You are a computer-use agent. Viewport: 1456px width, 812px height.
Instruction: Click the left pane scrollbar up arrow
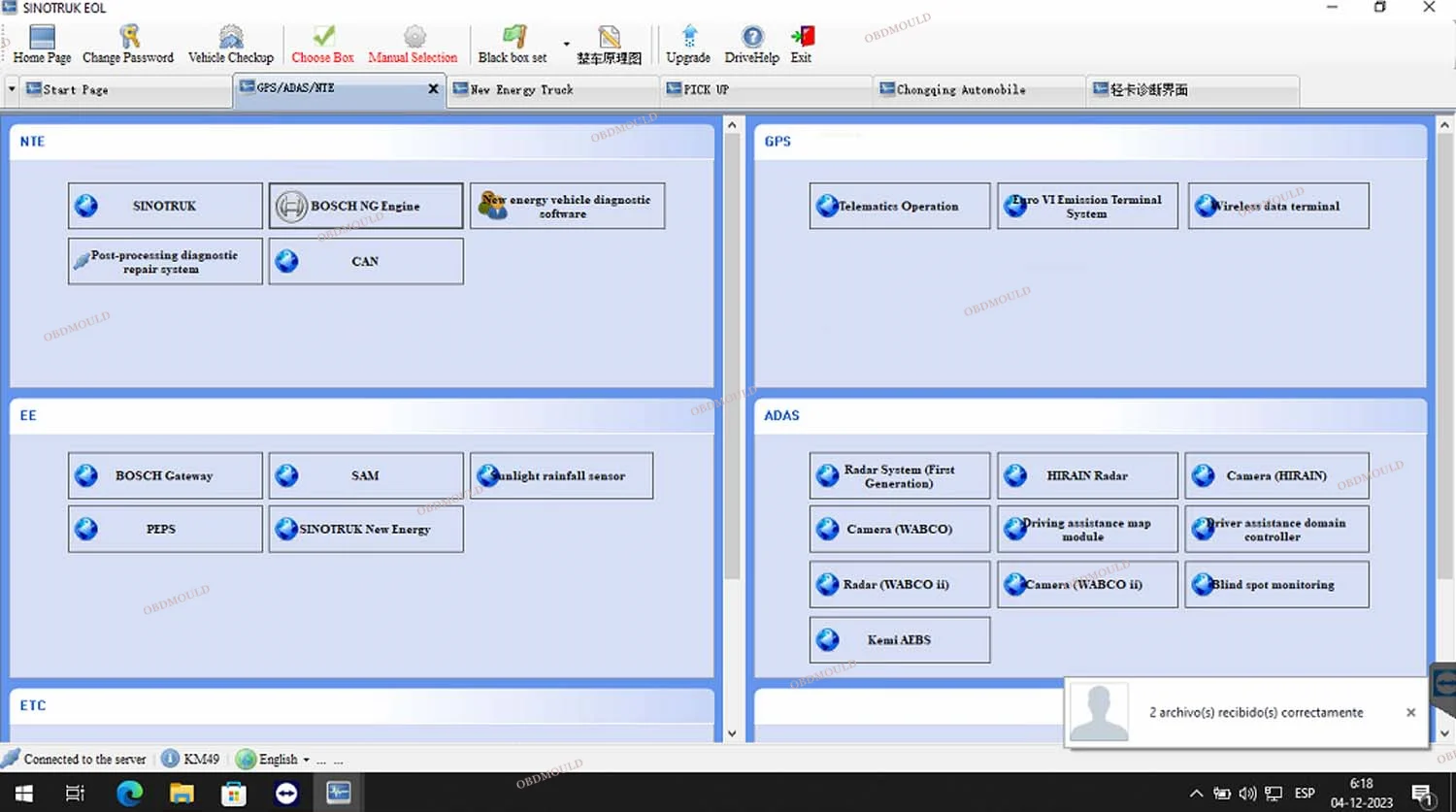(732, 125)
